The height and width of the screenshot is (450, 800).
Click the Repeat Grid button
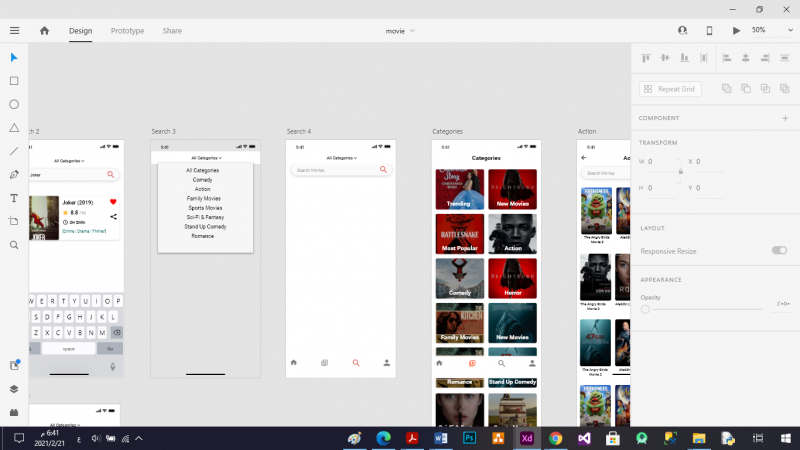pyautogui.click(x=670, y=89)
